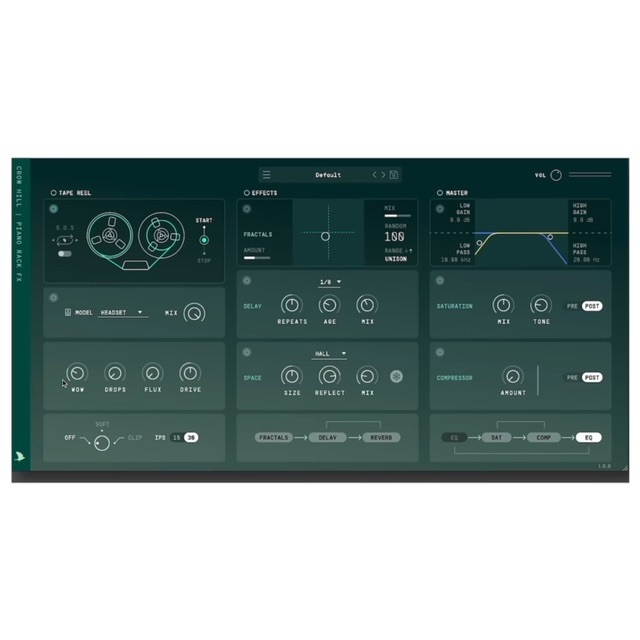Toggle the Tape Reel section power
The height and width of the screenshot is (640, 640).
(x=53, y=193)
